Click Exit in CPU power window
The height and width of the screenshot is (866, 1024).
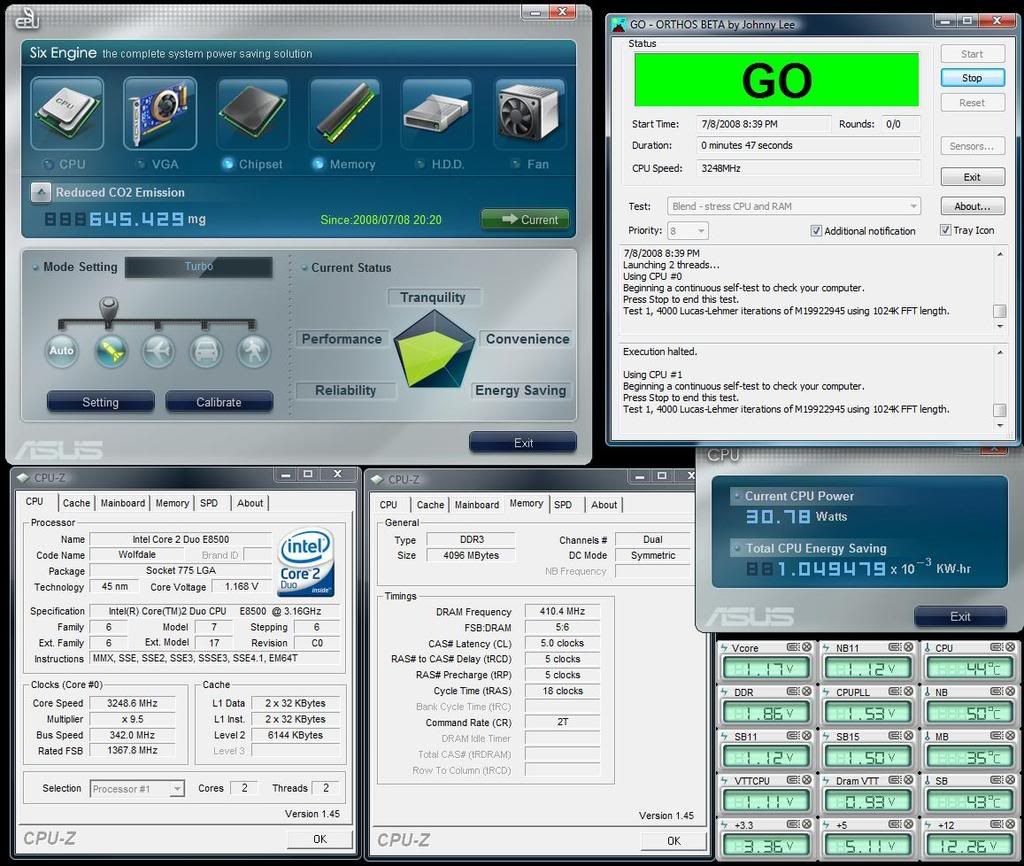tap(960, 617)
